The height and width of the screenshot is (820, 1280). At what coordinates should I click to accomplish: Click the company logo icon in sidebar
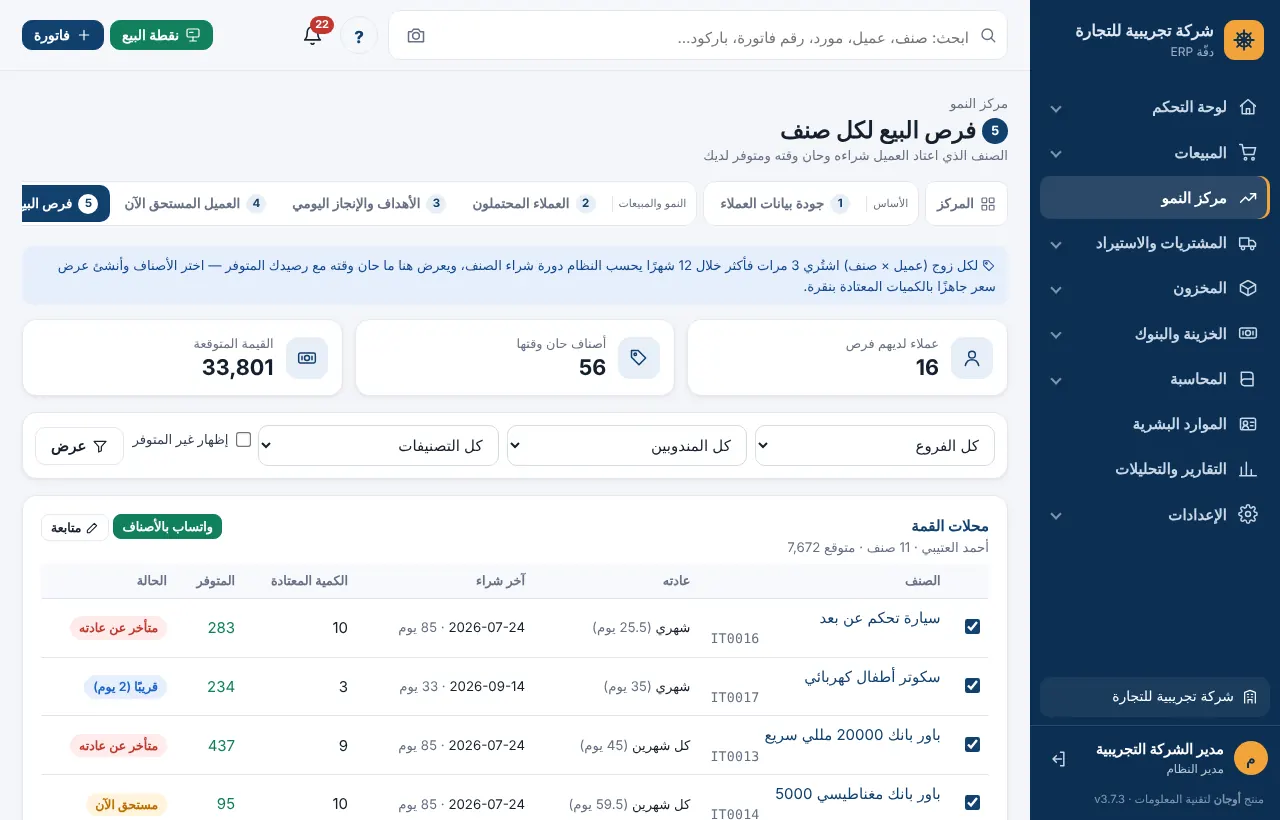(x=1244, y=40)
